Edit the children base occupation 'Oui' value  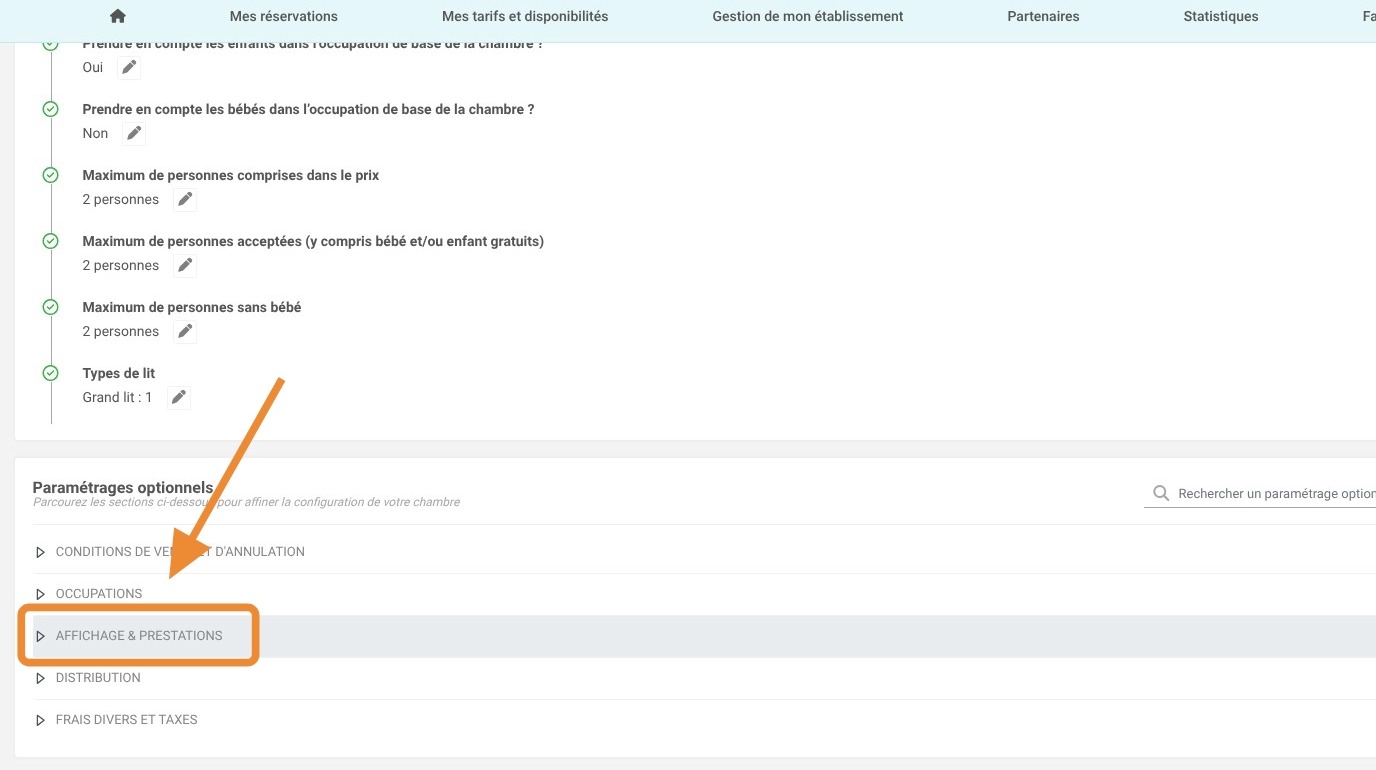(x=129, y=67)
